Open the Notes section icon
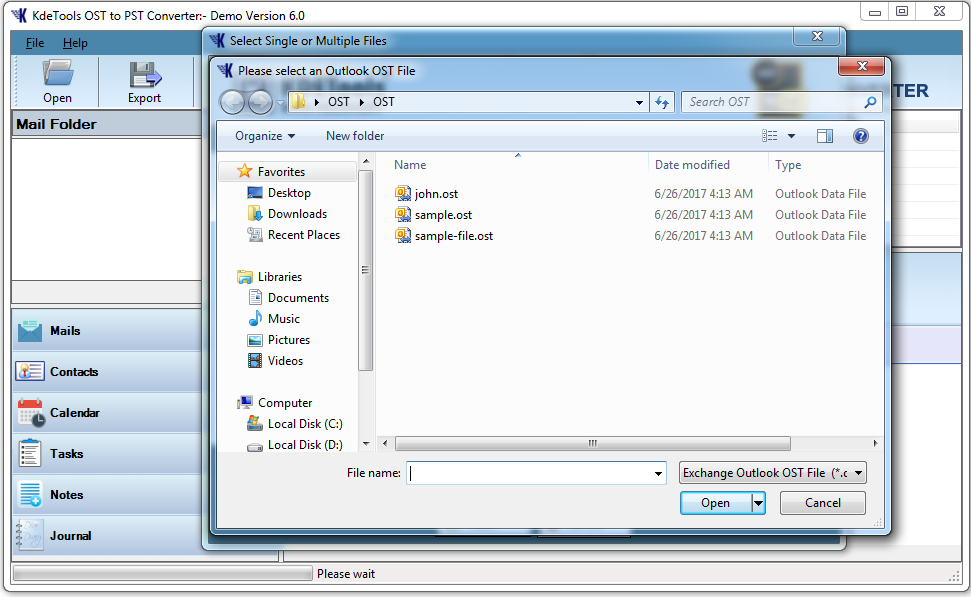971x597 pixels. pos(30,494)
